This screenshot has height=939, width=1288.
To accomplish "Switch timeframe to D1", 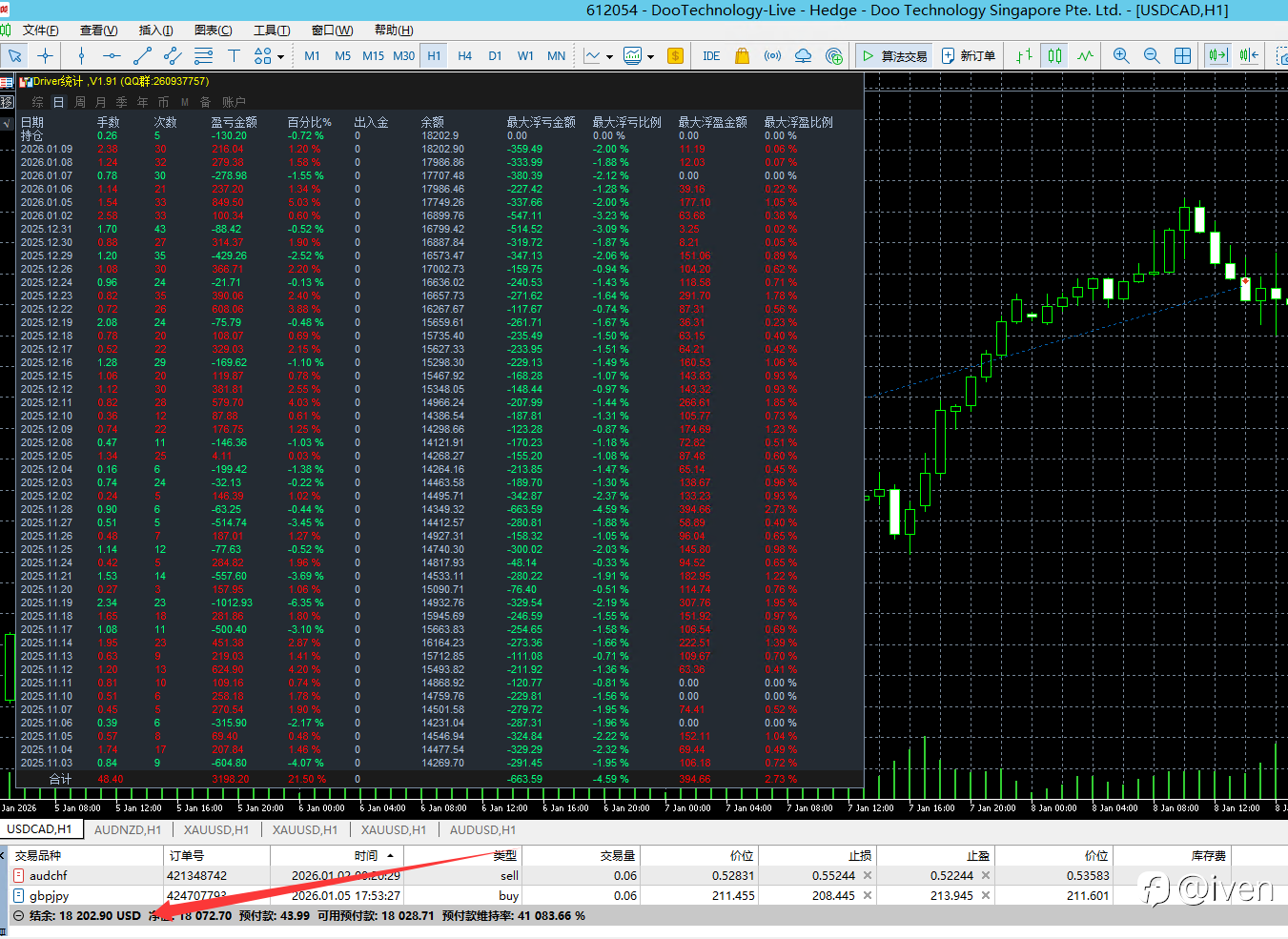I will [x=495, y=55].
